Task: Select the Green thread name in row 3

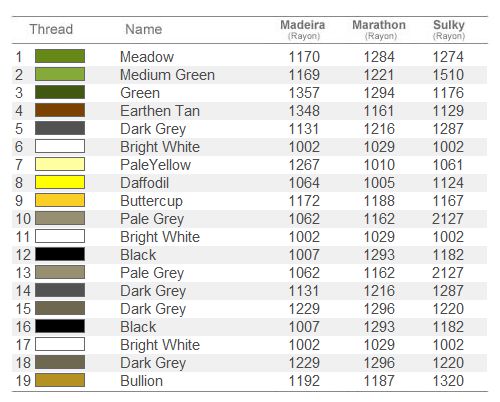Action: 140,93
